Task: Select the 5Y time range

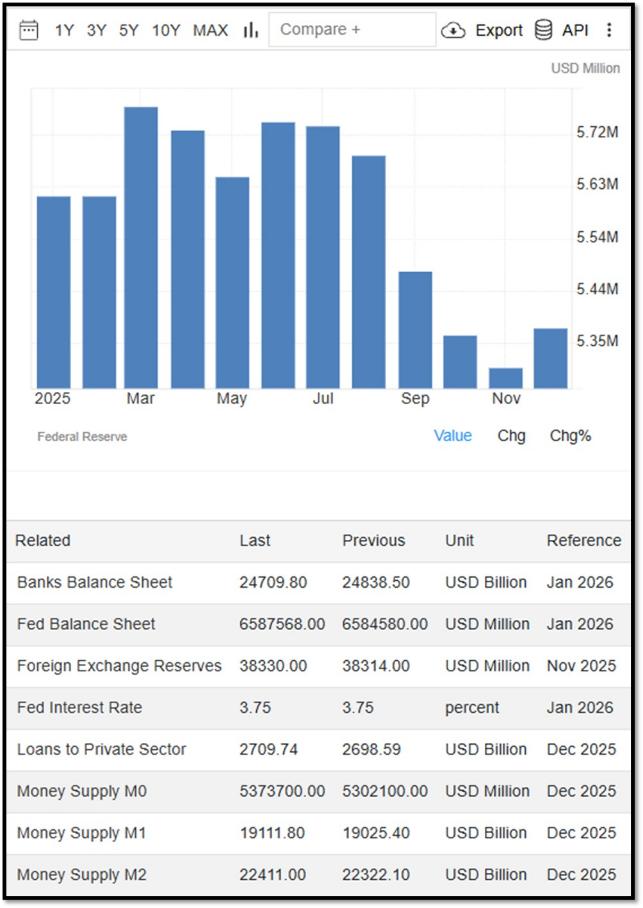Action: pyautogui.click(x=129, y=30)
